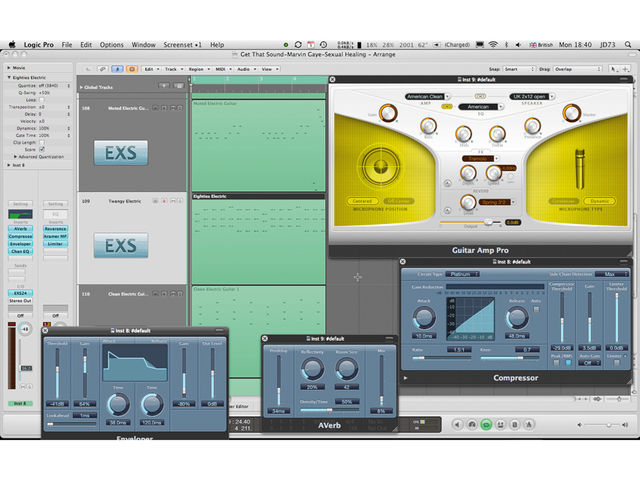The width and height of the screenshot is (640, 480).
Task: Click the attack Time knob in Enveloper
Action: click(118, 404)
